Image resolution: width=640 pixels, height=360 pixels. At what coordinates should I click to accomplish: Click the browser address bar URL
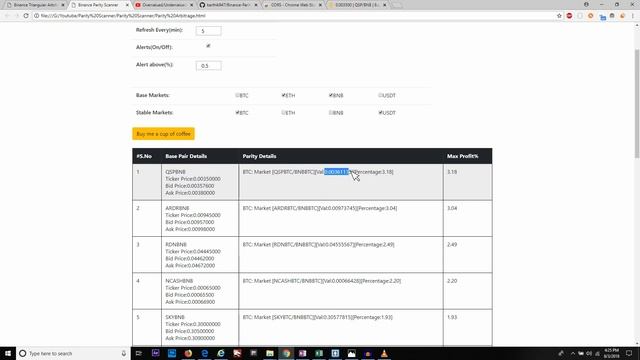[123, 16]
